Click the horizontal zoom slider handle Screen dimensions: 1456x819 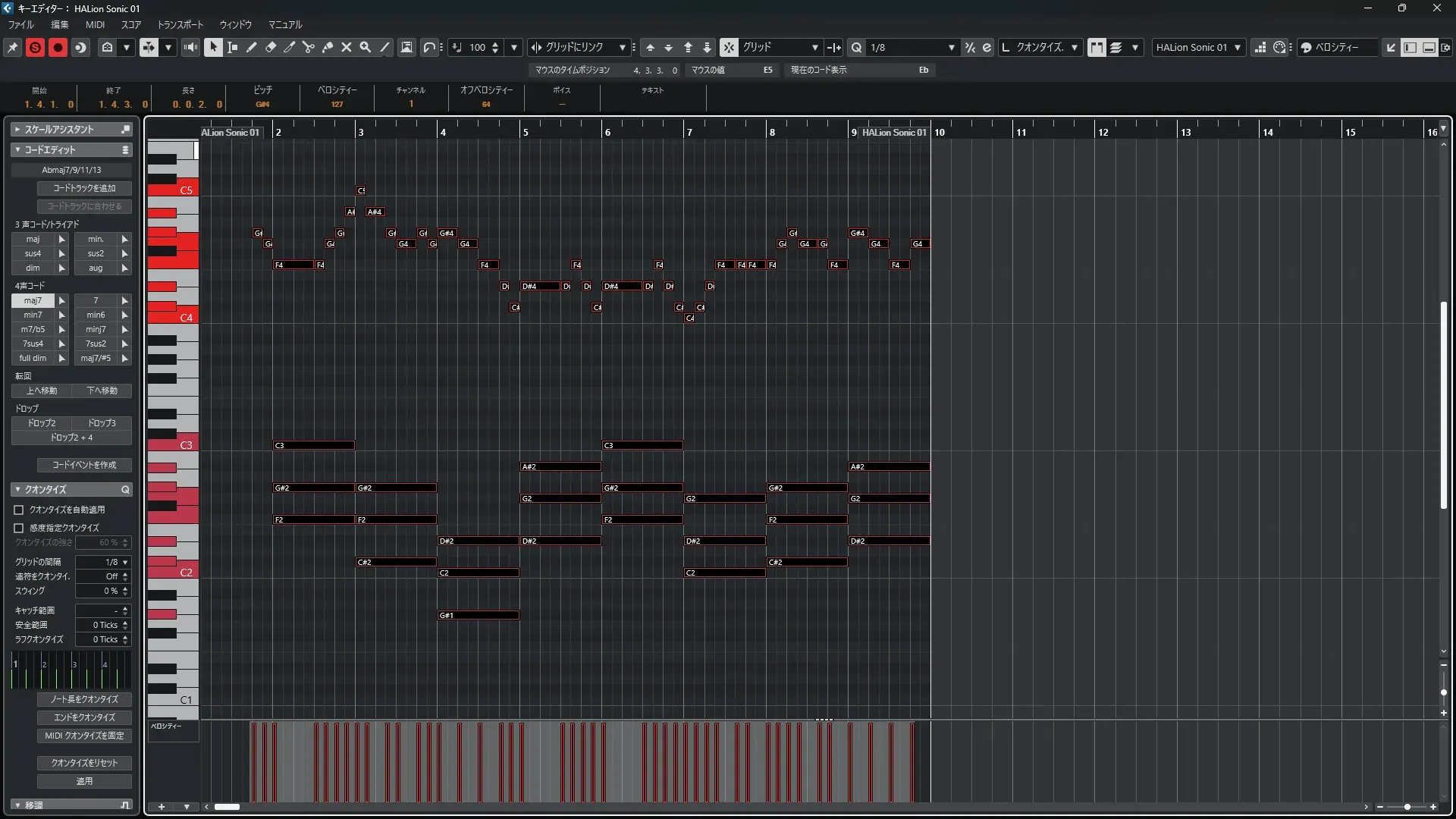click(x=1407, y=807)
